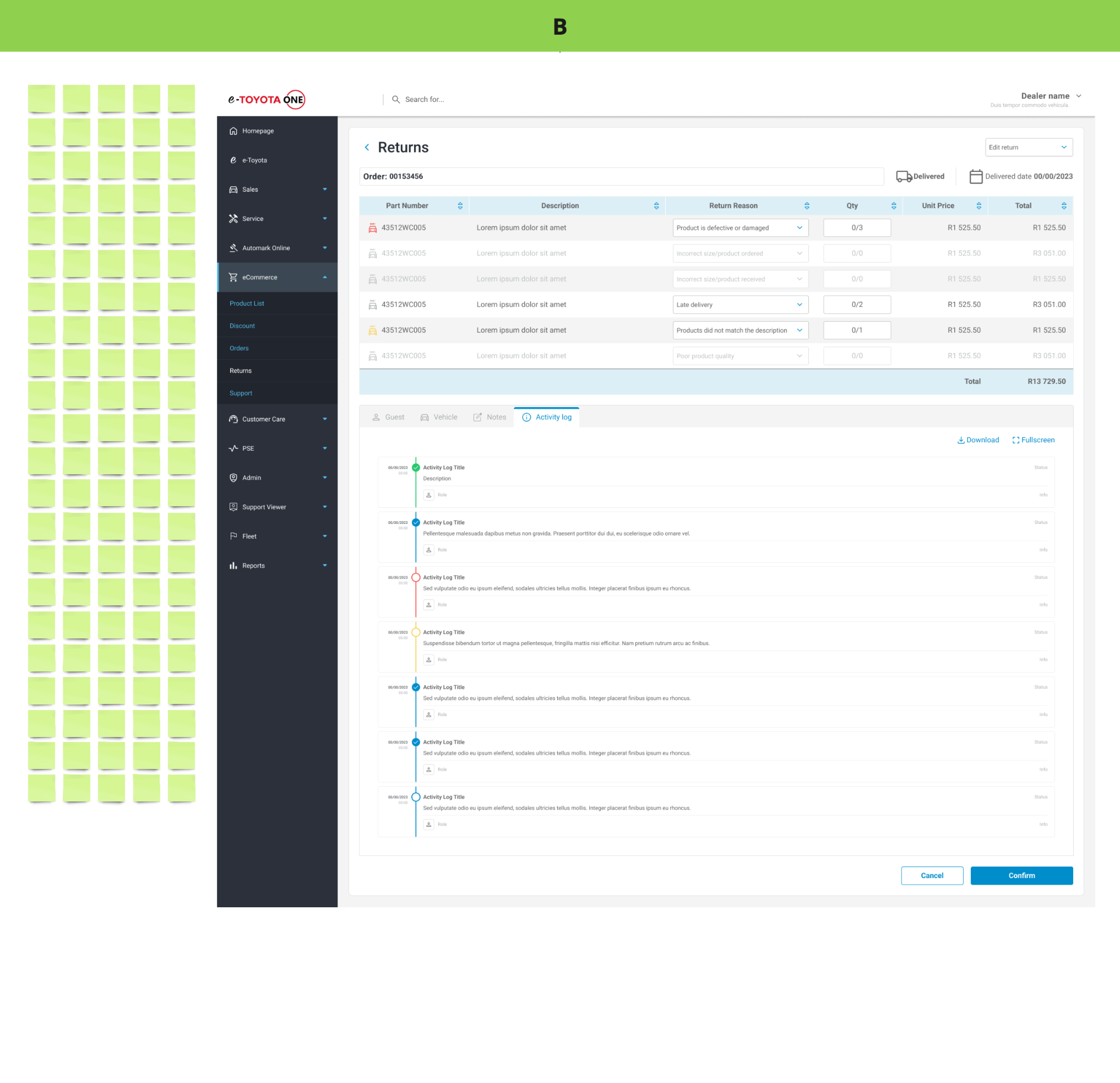Click green check marker of first activity
Screen dimensions: 1120x1083
[x=416, y=468]
